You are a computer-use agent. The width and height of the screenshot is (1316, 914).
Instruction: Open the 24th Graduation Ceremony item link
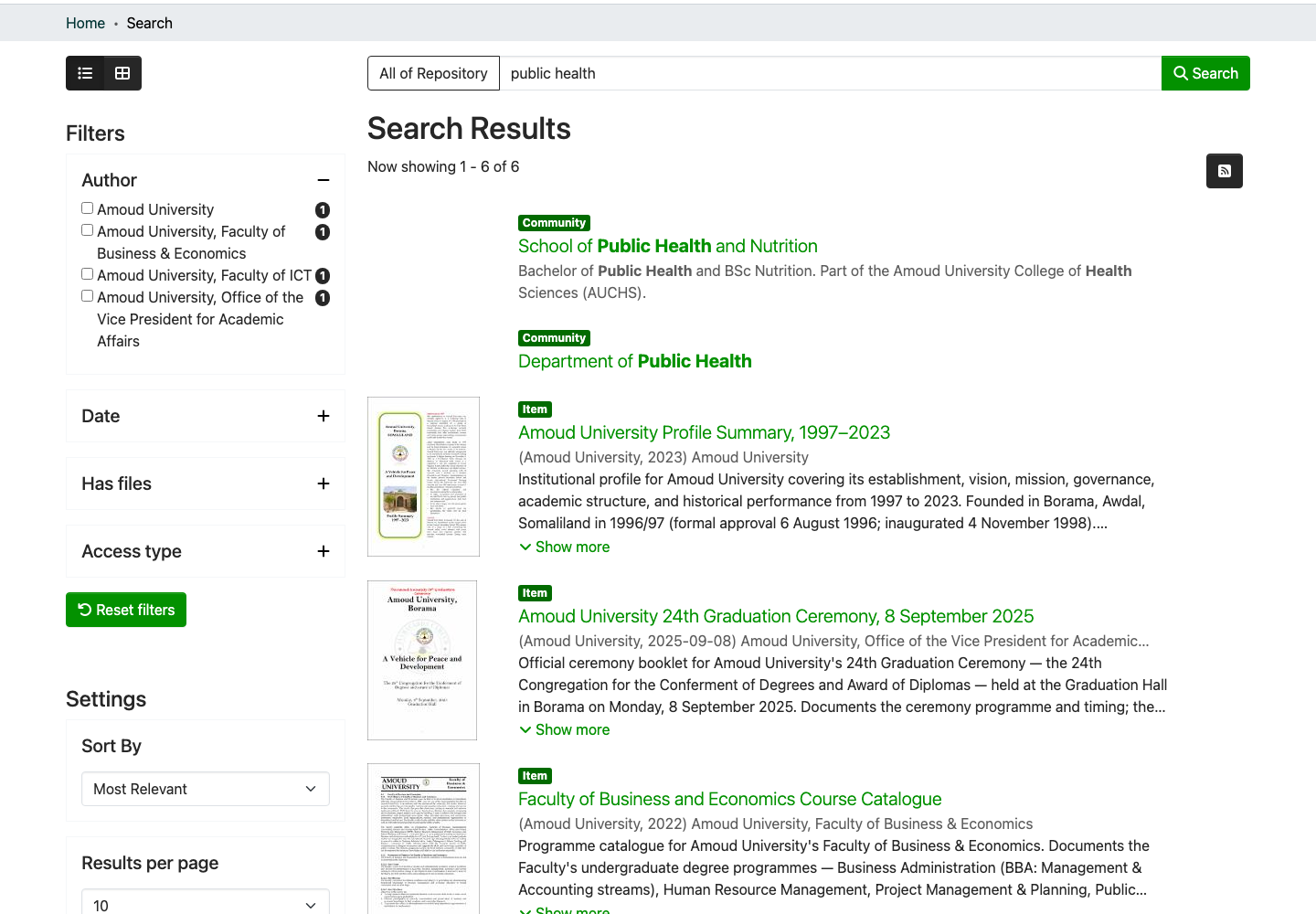tap(776, 616)
